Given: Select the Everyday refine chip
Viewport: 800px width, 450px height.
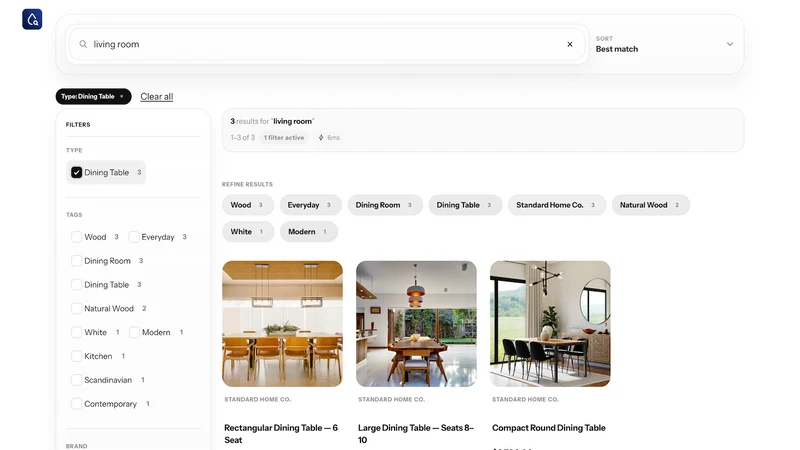Looking at the screenshot, I should tap(310, 205).
